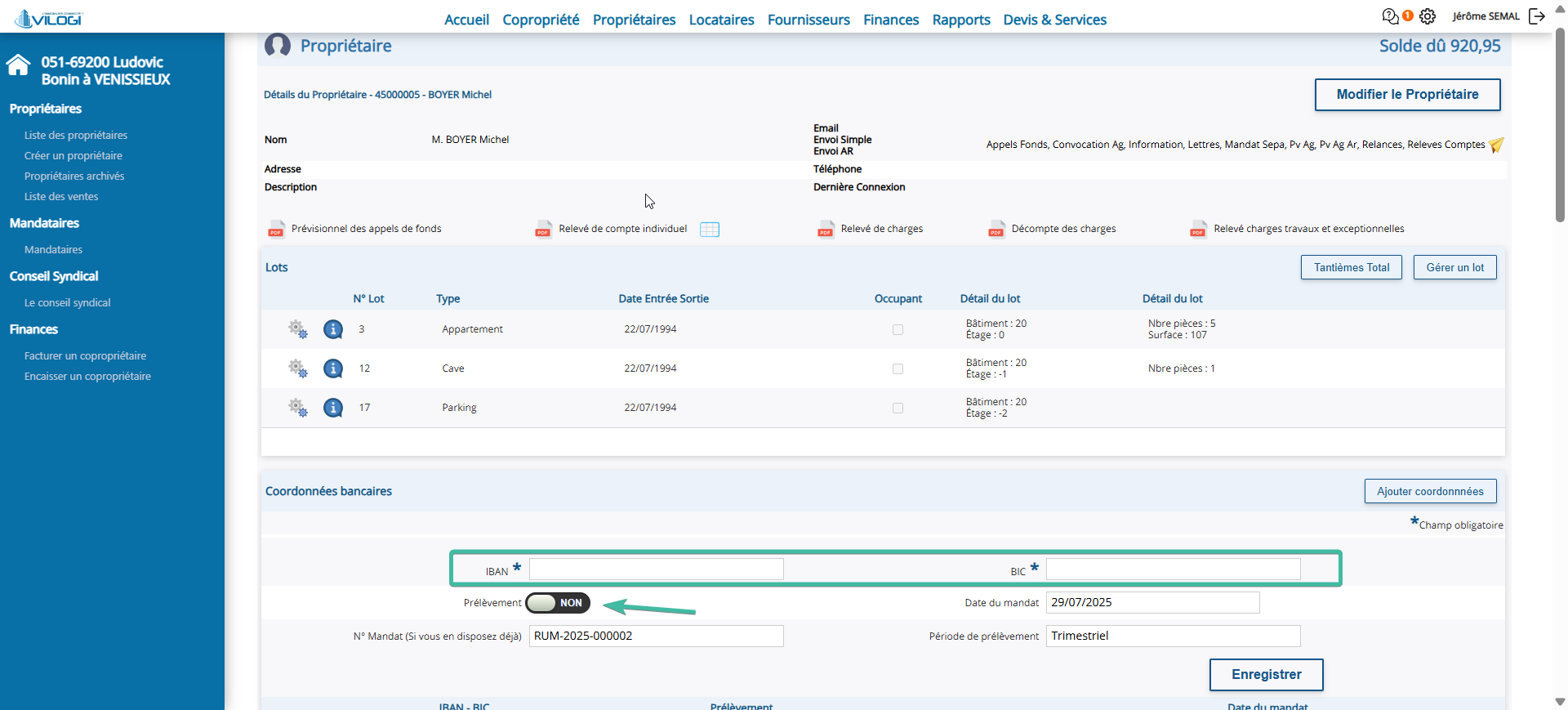1568x710 pixels.
Task: Click the Tantièmes Total button
Action: [1352, 267]
